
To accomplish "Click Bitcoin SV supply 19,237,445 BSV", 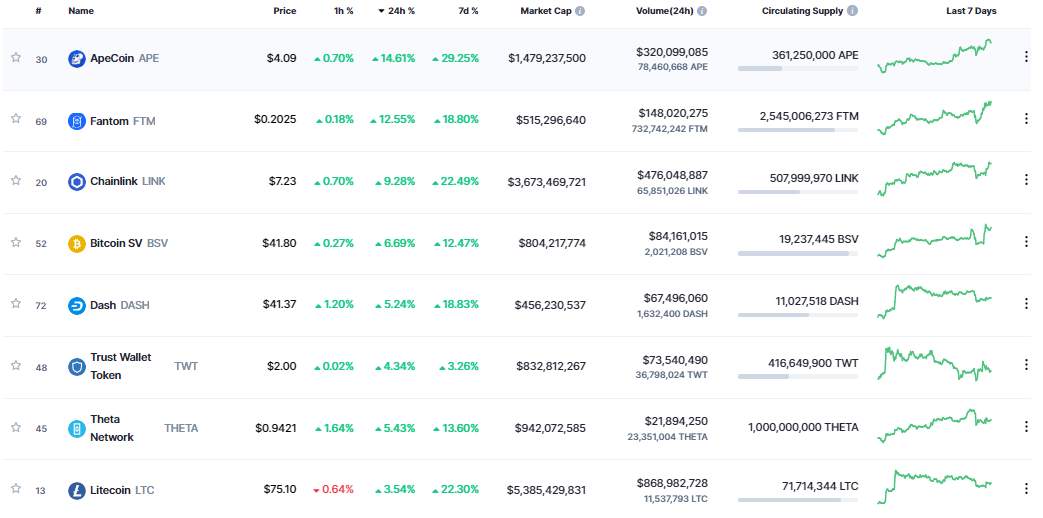I will (819, 239).
